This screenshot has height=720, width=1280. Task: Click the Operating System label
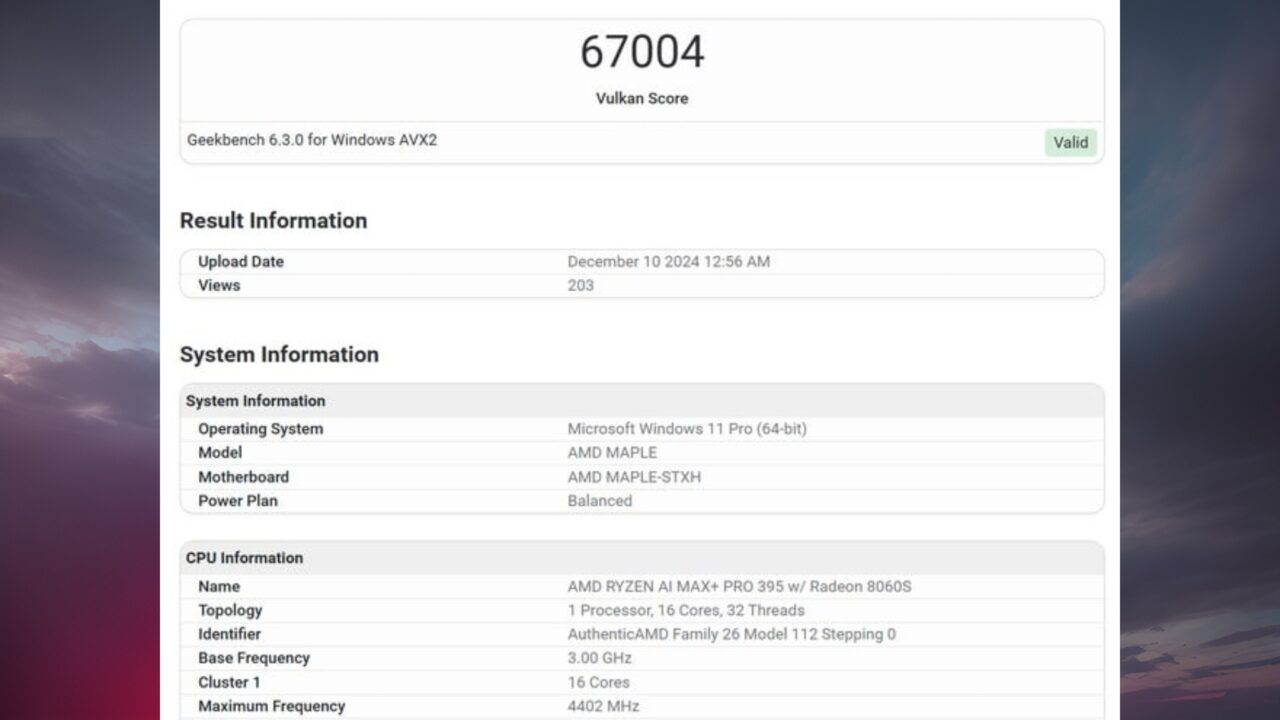[x=261, y=429]
